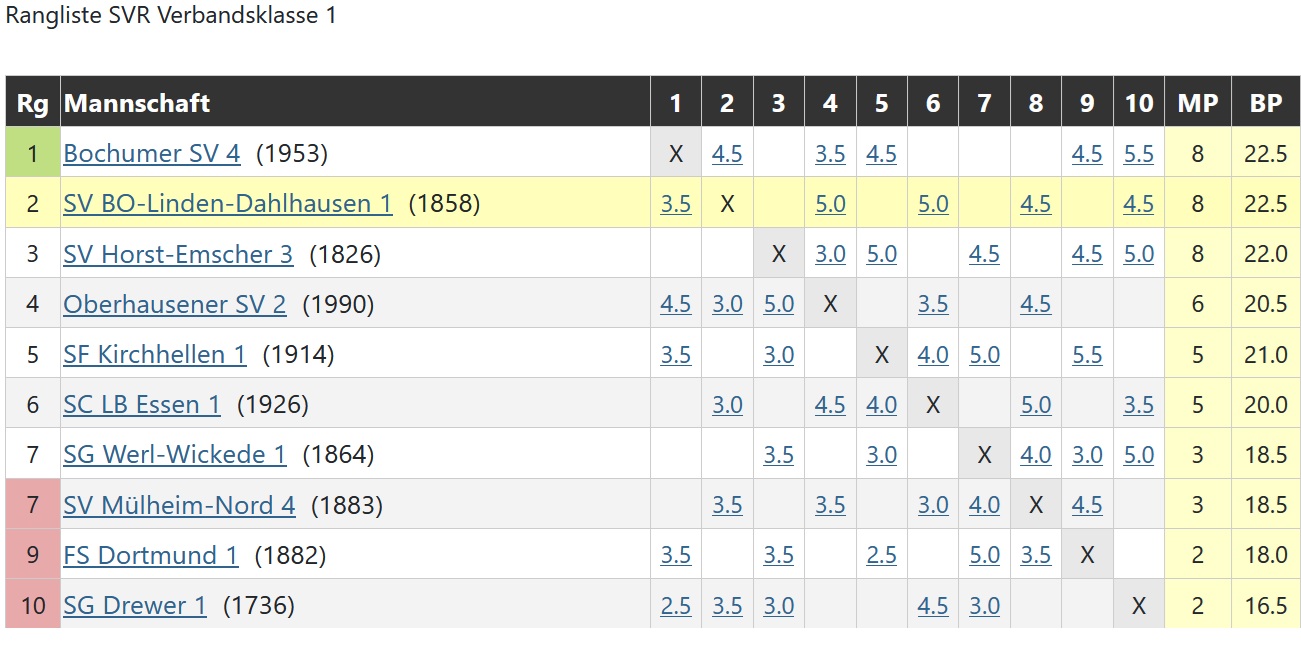Image resolution: width=1301 pixels, height=648 pixels.
Task: Click the MP column header
Action: click(x=1197, y=103)
